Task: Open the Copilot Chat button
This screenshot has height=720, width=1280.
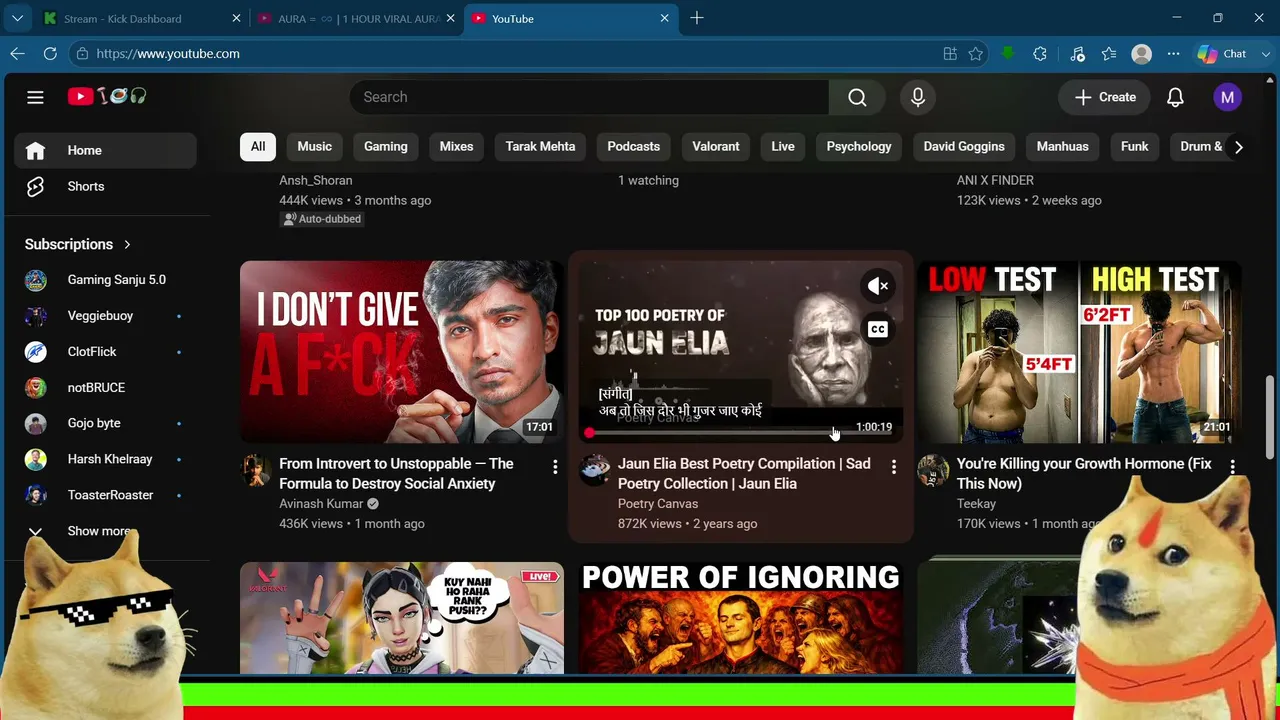Action: (1222, 54)
